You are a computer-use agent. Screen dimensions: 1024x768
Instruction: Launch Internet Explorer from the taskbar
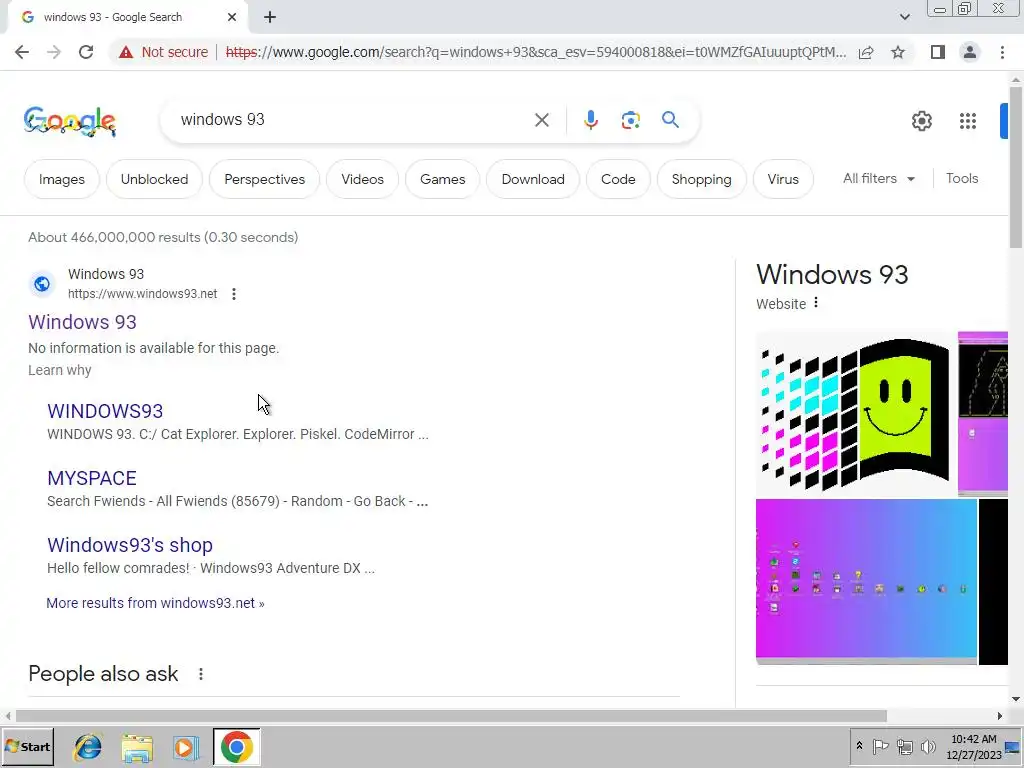pyautogui.click(x=88, y=747)
